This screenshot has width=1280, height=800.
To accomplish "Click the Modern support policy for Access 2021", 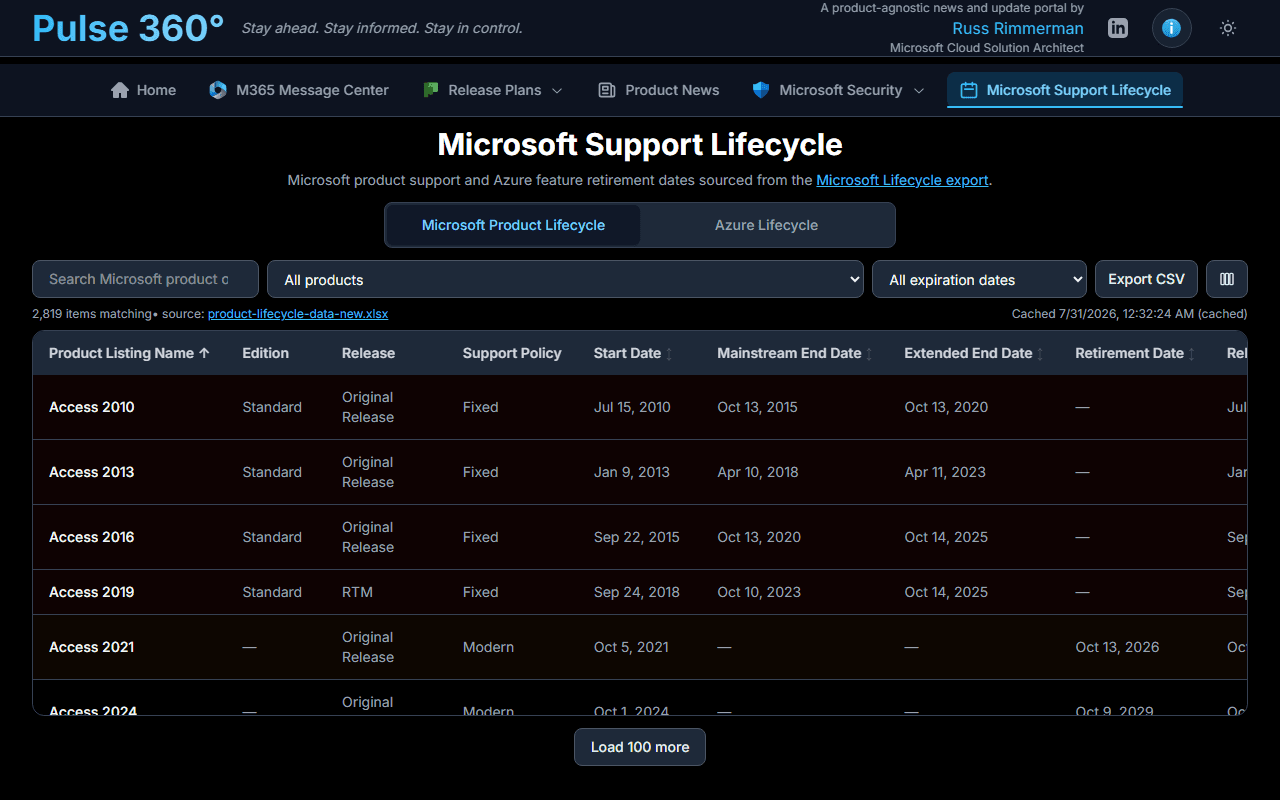I will click(488, 647).
